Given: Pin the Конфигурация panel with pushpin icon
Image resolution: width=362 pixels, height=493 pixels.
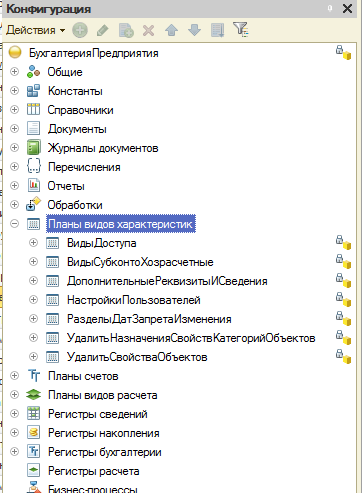Looking at the screenshot, I should point(330,8).
